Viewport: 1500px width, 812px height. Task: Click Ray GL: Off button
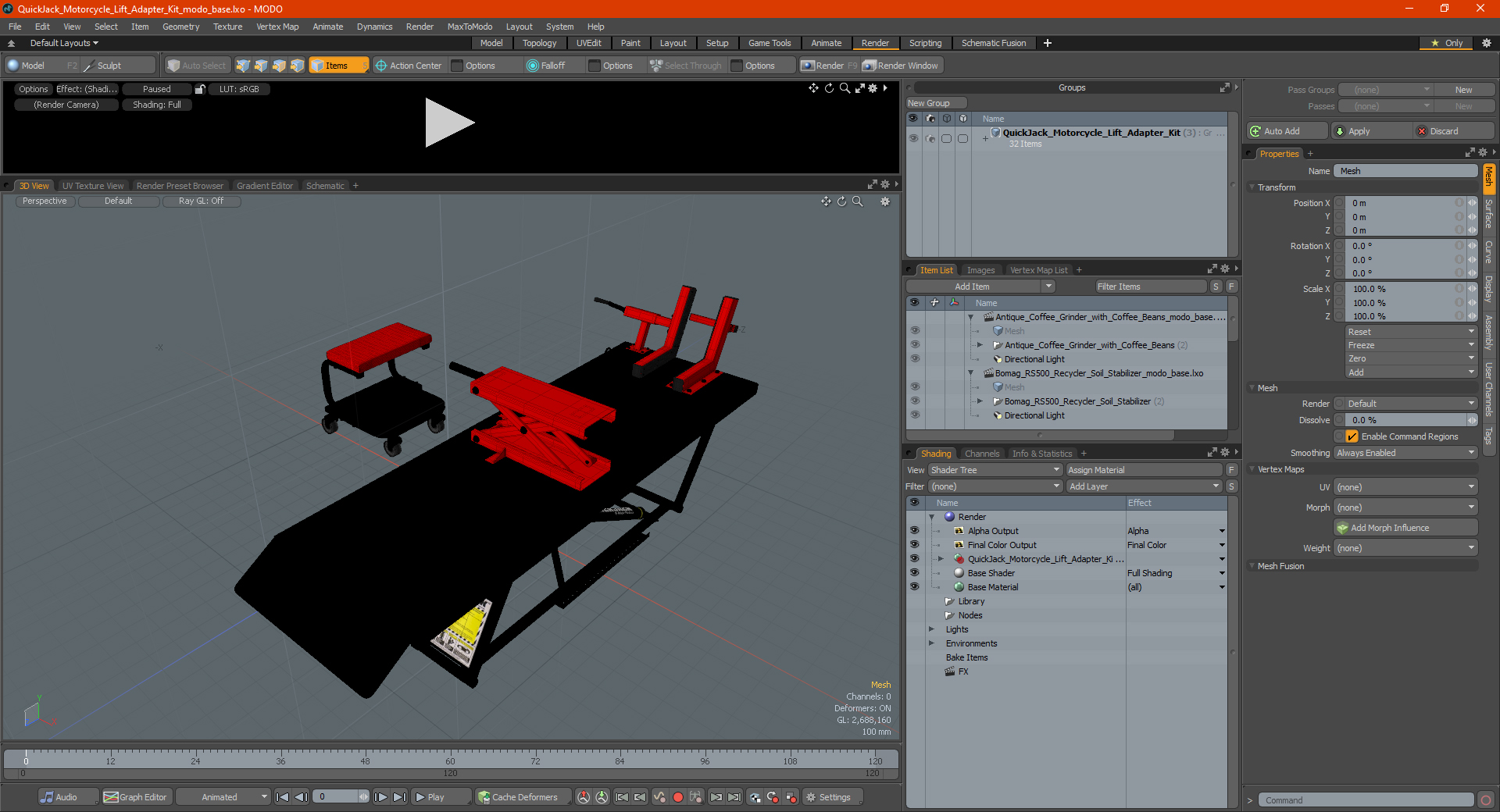201,201
